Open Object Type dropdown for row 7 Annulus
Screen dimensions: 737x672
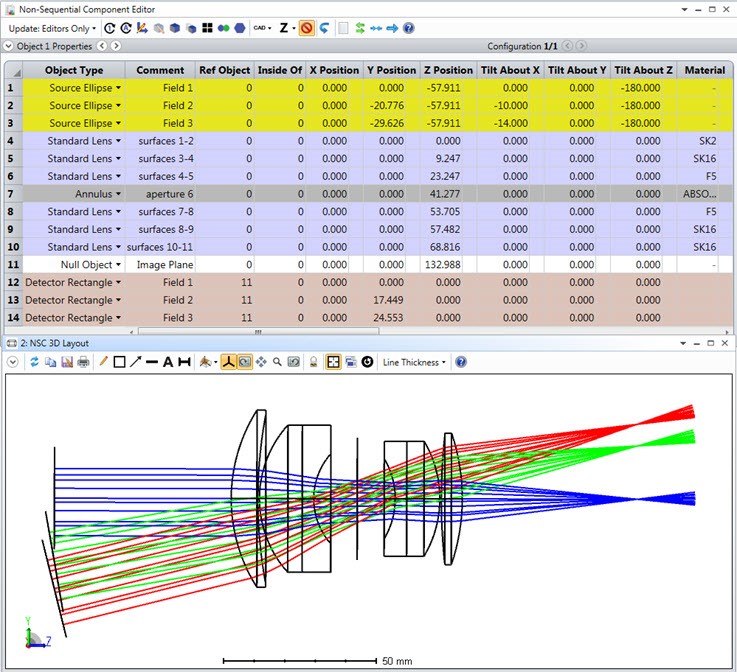point(118,194)
